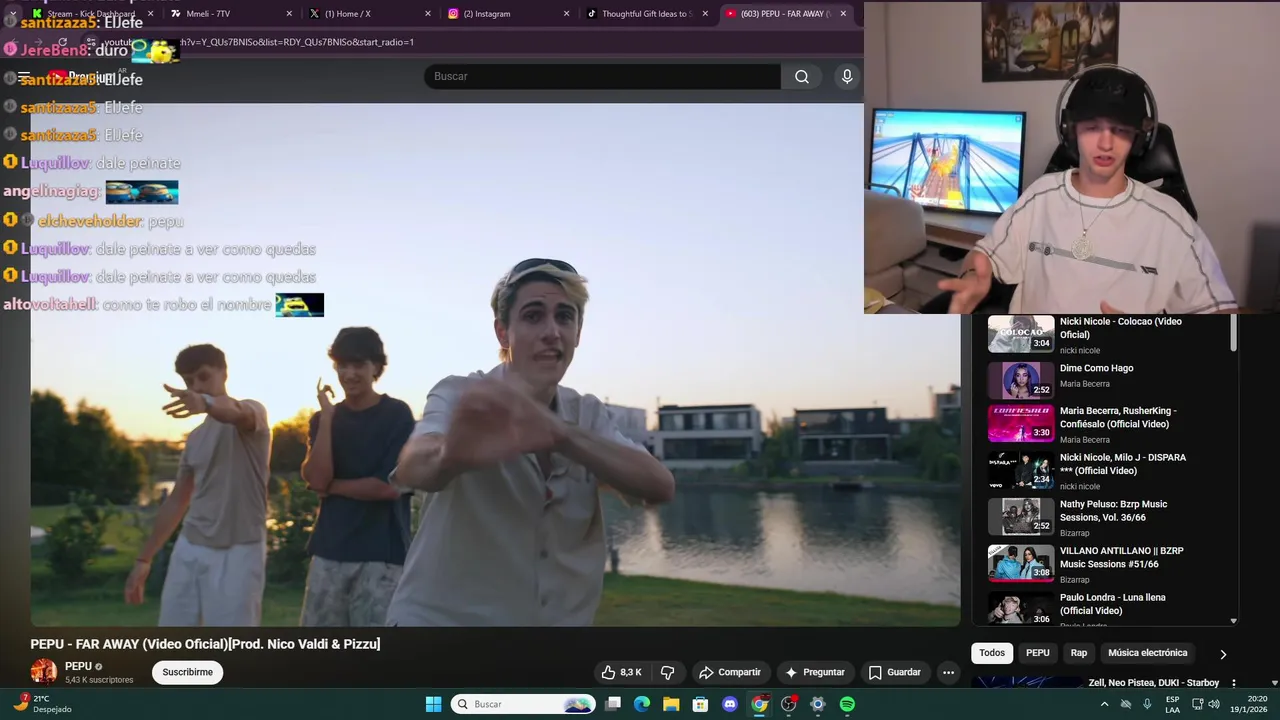Open the weather widget showing 21°C
Image resolution: width=1280 pixels, height=720 pixels.
click(44, 704)
